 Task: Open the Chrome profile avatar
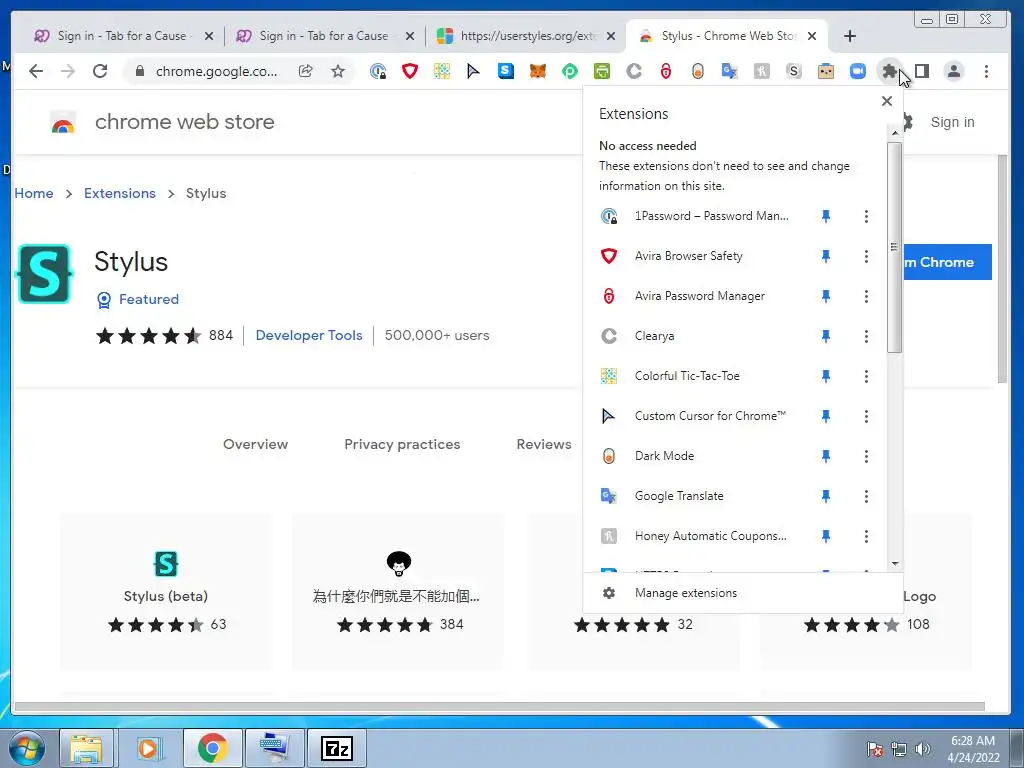click(x=954, y=71)
